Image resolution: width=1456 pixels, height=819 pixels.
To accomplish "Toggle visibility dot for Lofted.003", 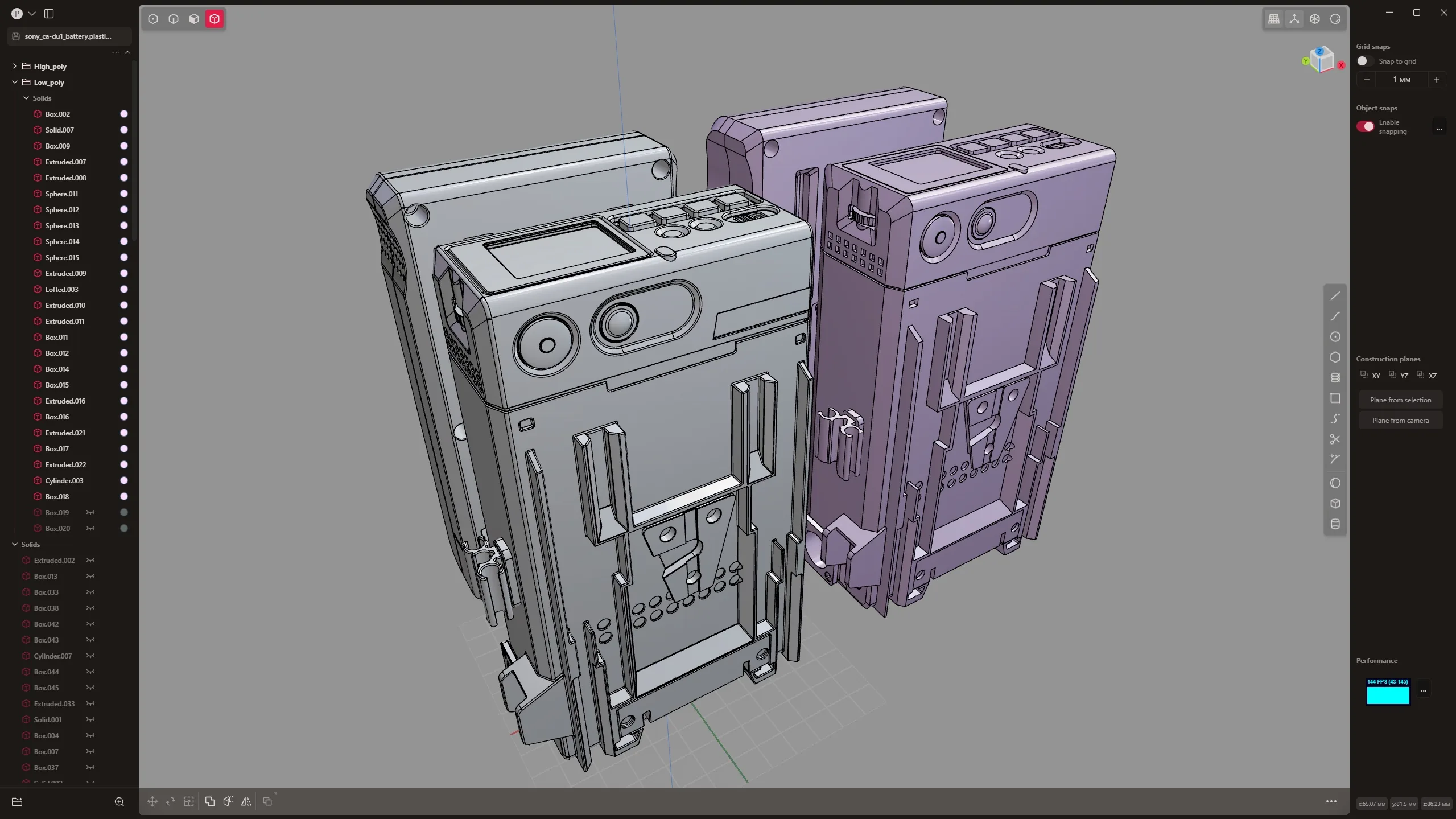I will (124, 289).
